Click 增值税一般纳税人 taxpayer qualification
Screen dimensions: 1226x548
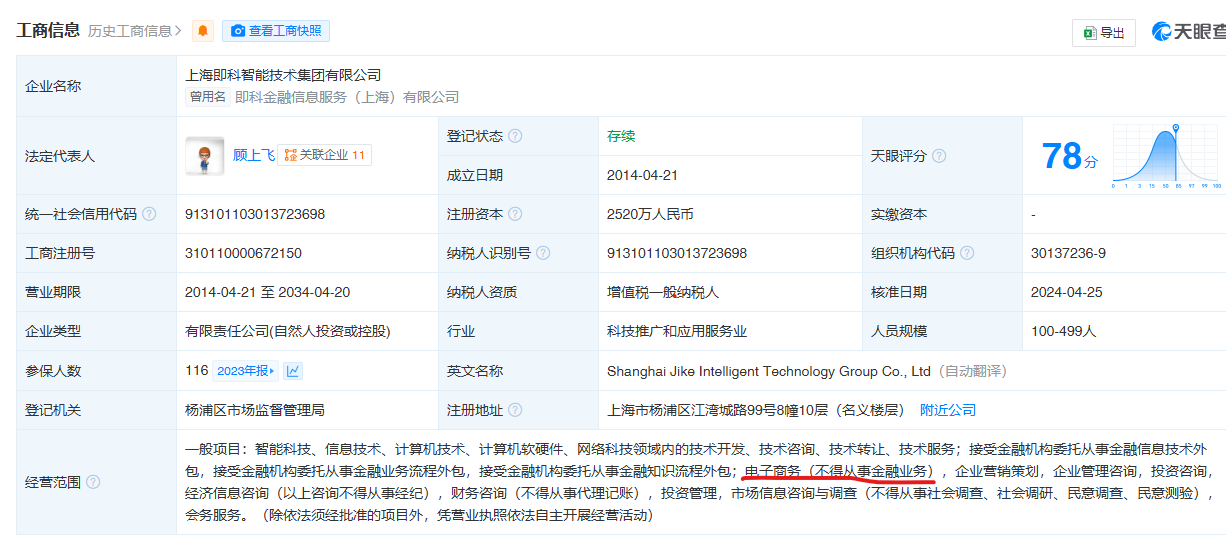coord(663,292)
